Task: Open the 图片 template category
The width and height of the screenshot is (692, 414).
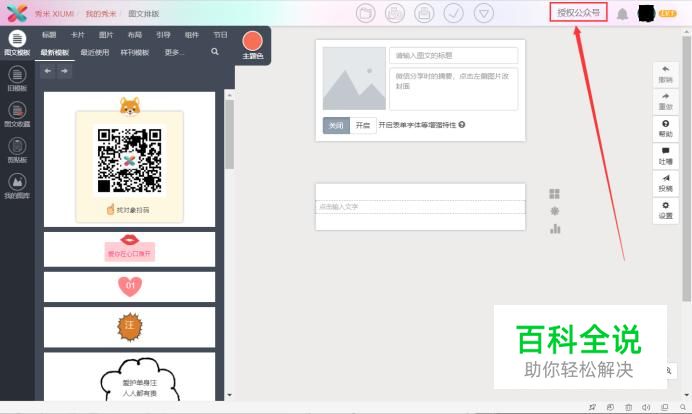Action: [106, 35]
